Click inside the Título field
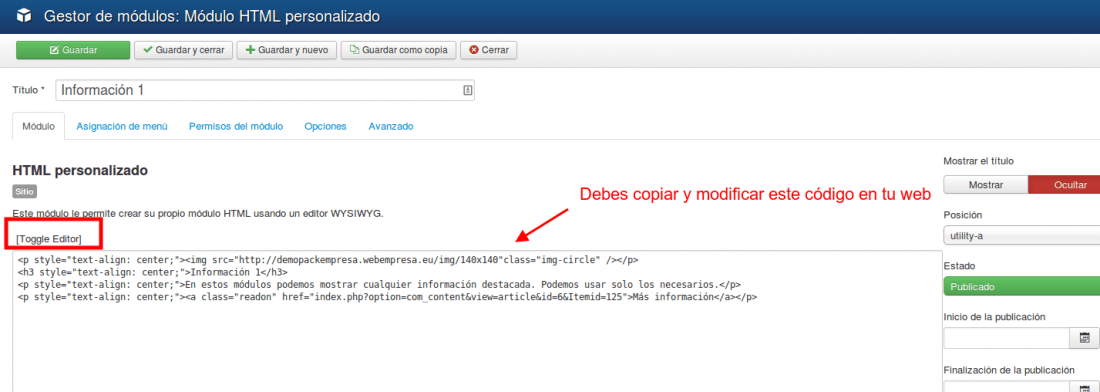This screenshot has height=392, width=1100. click(265, 90)
